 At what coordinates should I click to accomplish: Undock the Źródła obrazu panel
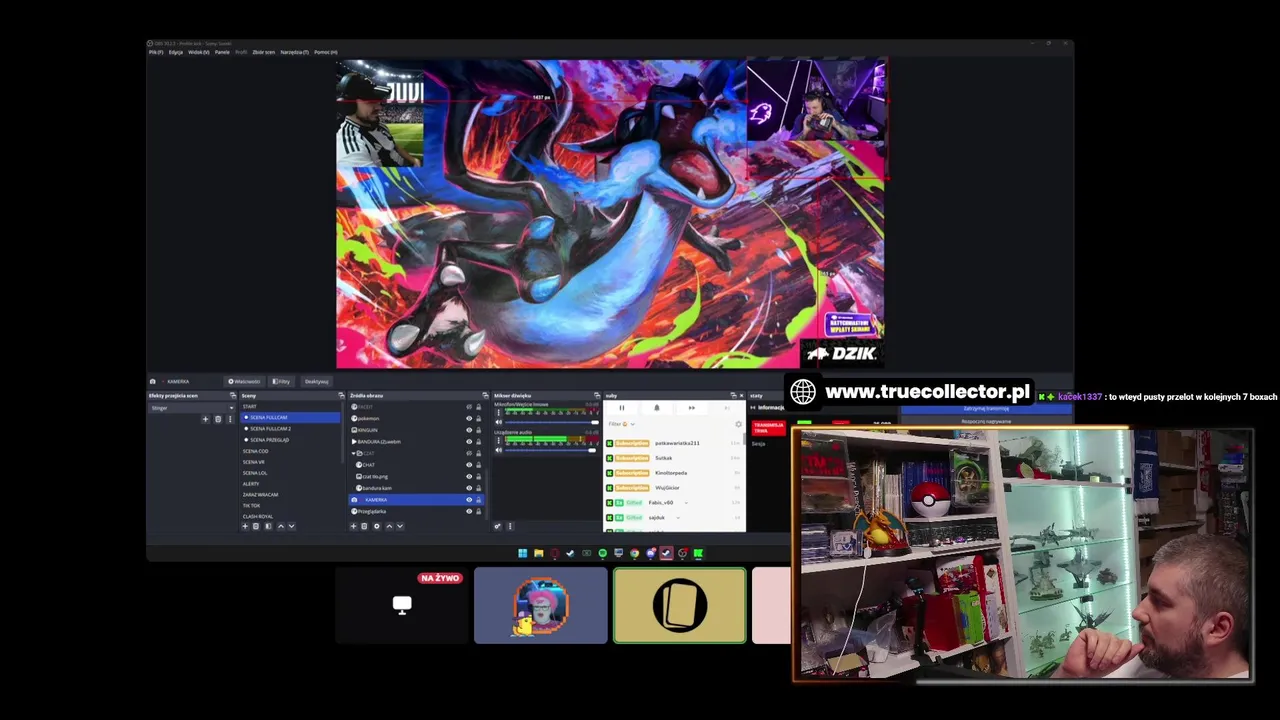[x=485, y=395]
